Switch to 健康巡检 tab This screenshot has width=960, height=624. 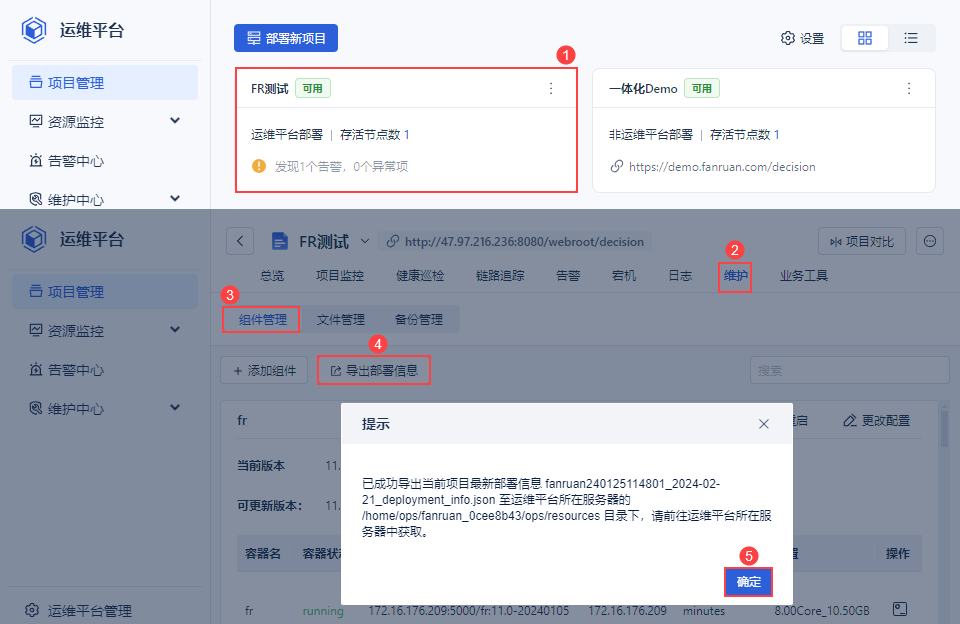click(x=420, y=276)
